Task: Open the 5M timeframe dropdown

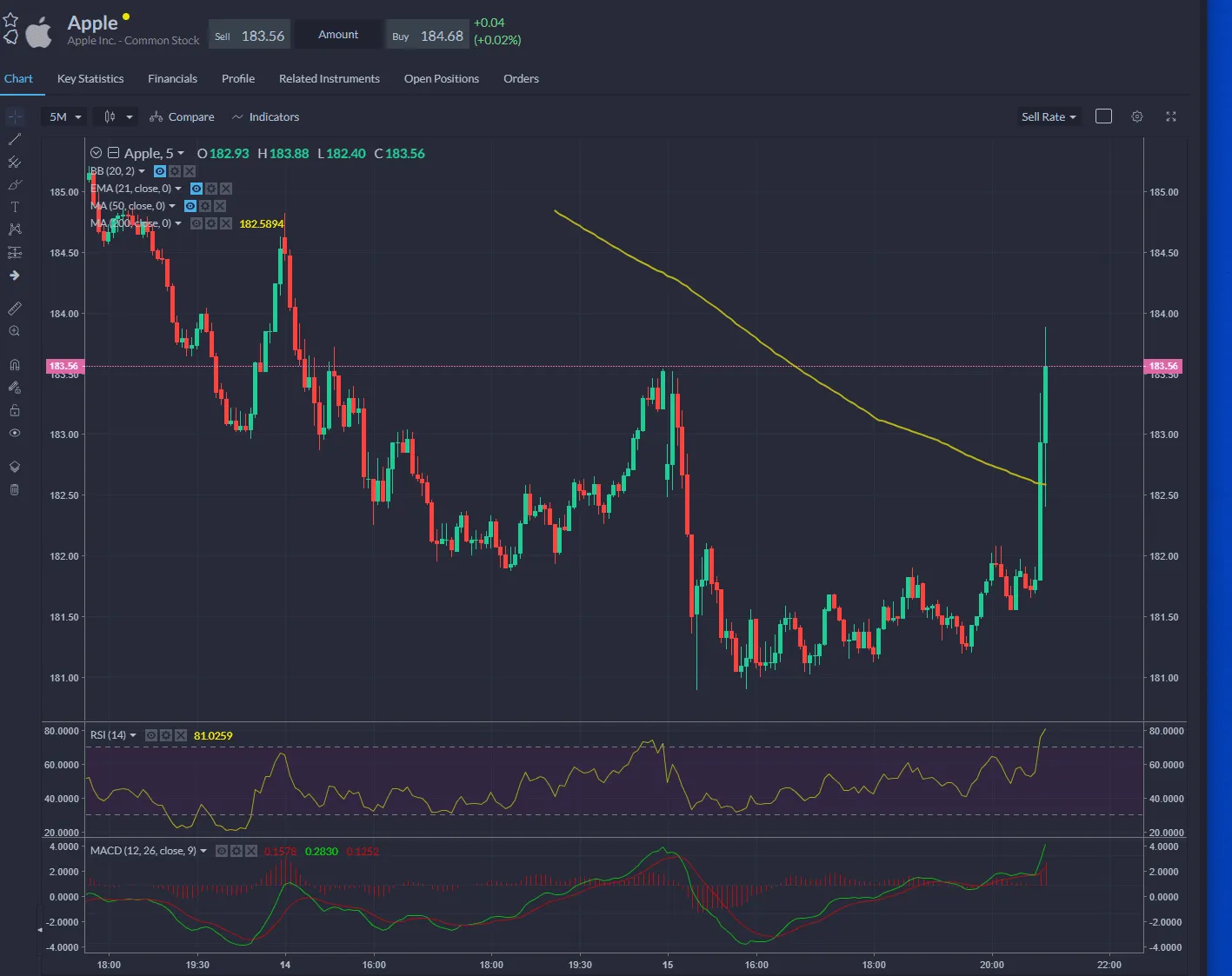Action: coord(63,116)
